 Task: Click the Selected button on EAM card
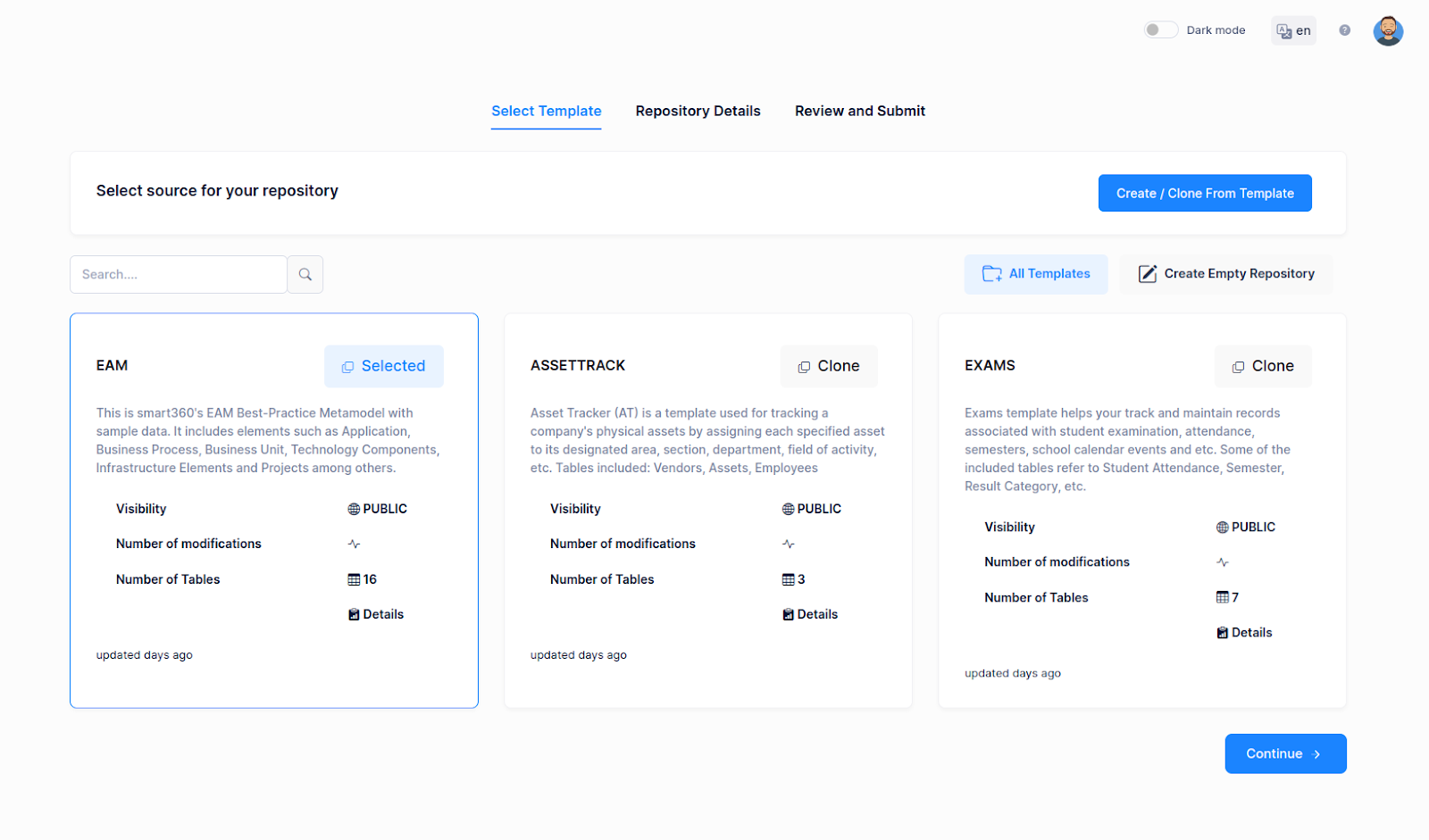click(383, 366)
